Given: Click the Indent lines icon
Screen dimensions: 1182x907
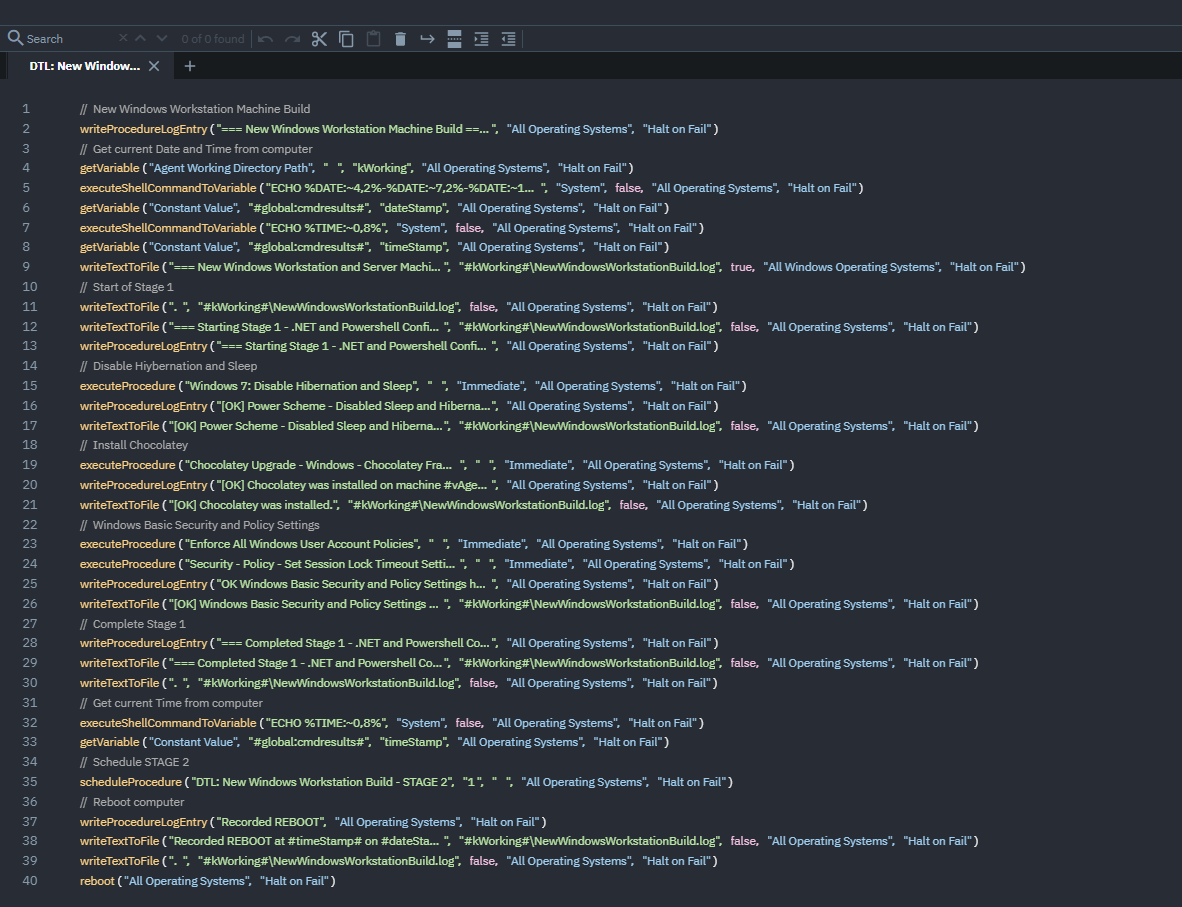Looking at the screenshot, I should click(x=481, y=39).
